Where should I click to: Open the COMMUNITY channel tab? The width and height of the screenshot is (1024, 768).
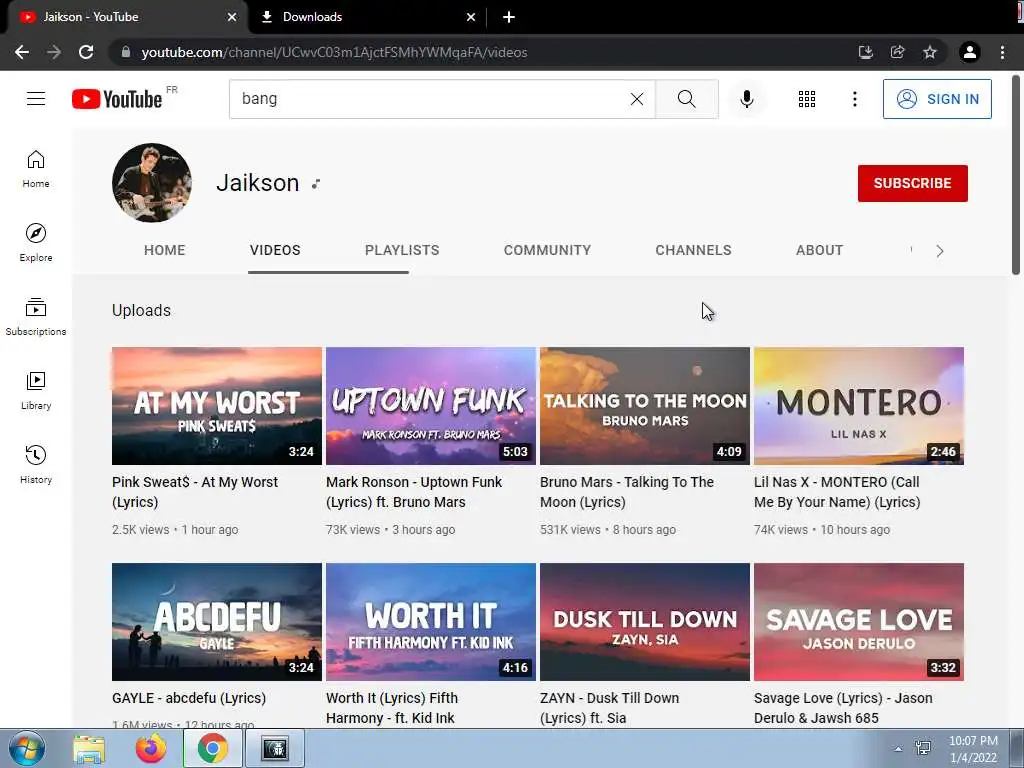[547, 250]
